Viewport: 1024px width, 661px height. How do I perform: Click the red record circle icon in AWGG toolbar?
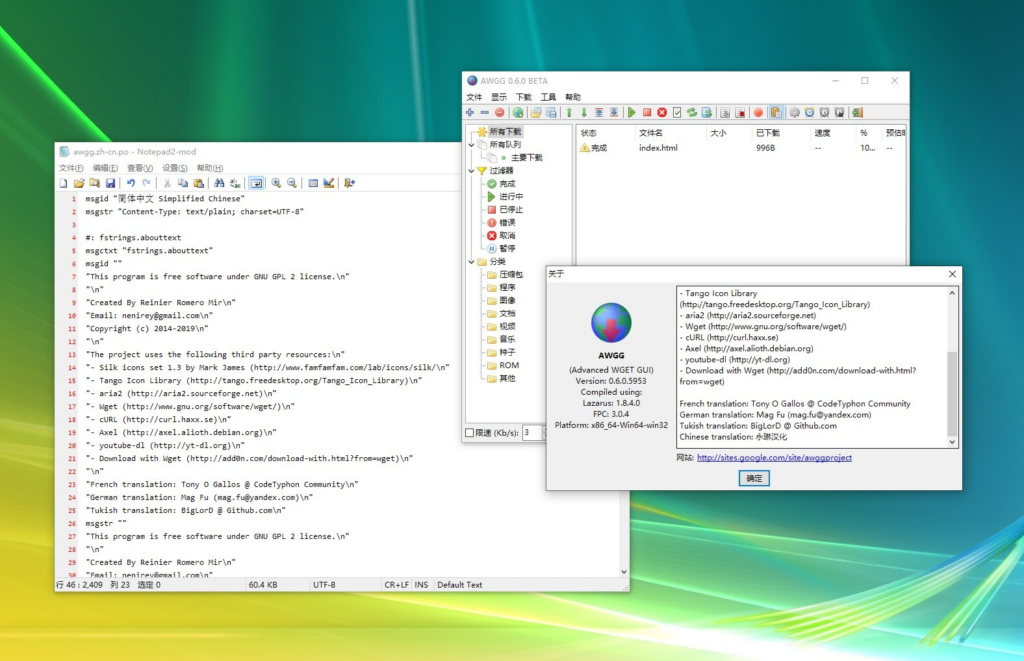(758, 113)
